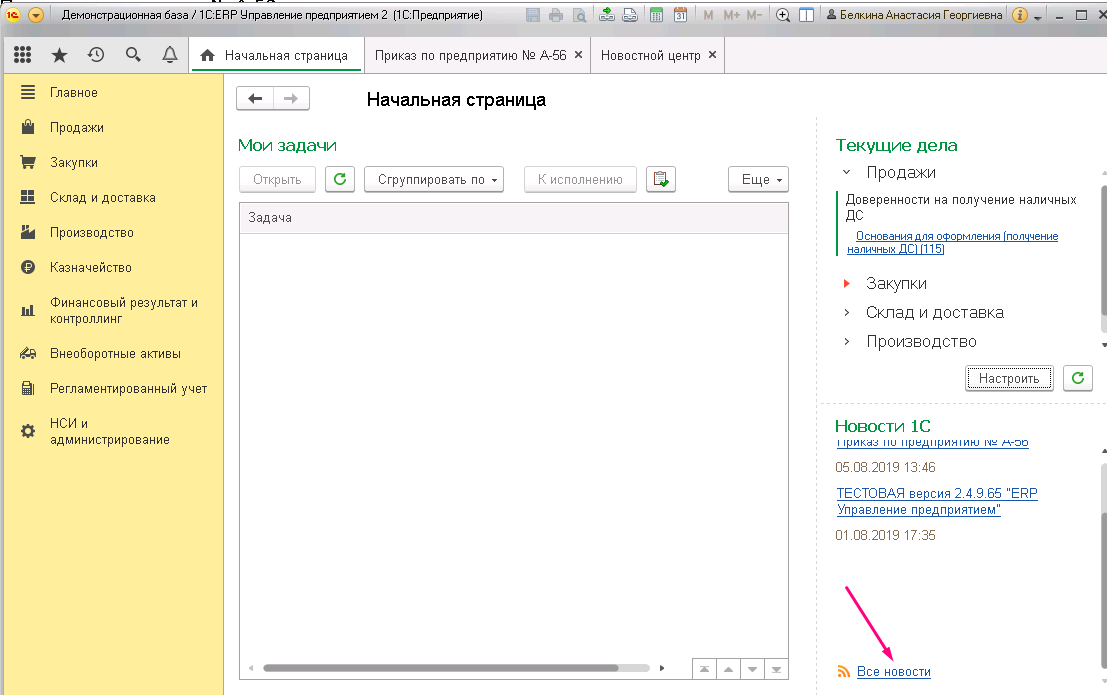
Task: Open the Calculator icon
Action: 657,14
